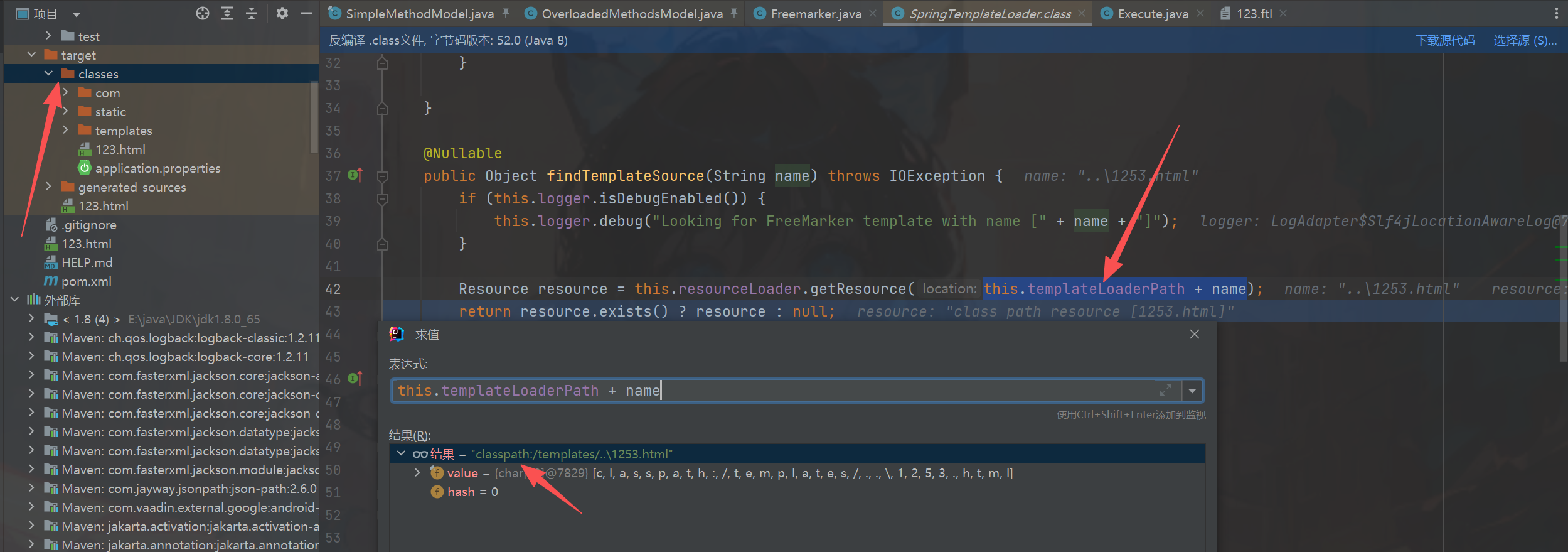Viewport: 1568px width, 552px height.
Task: Toggle pin on SimpleMethodModel.java tab
Action: pos(506,13)
